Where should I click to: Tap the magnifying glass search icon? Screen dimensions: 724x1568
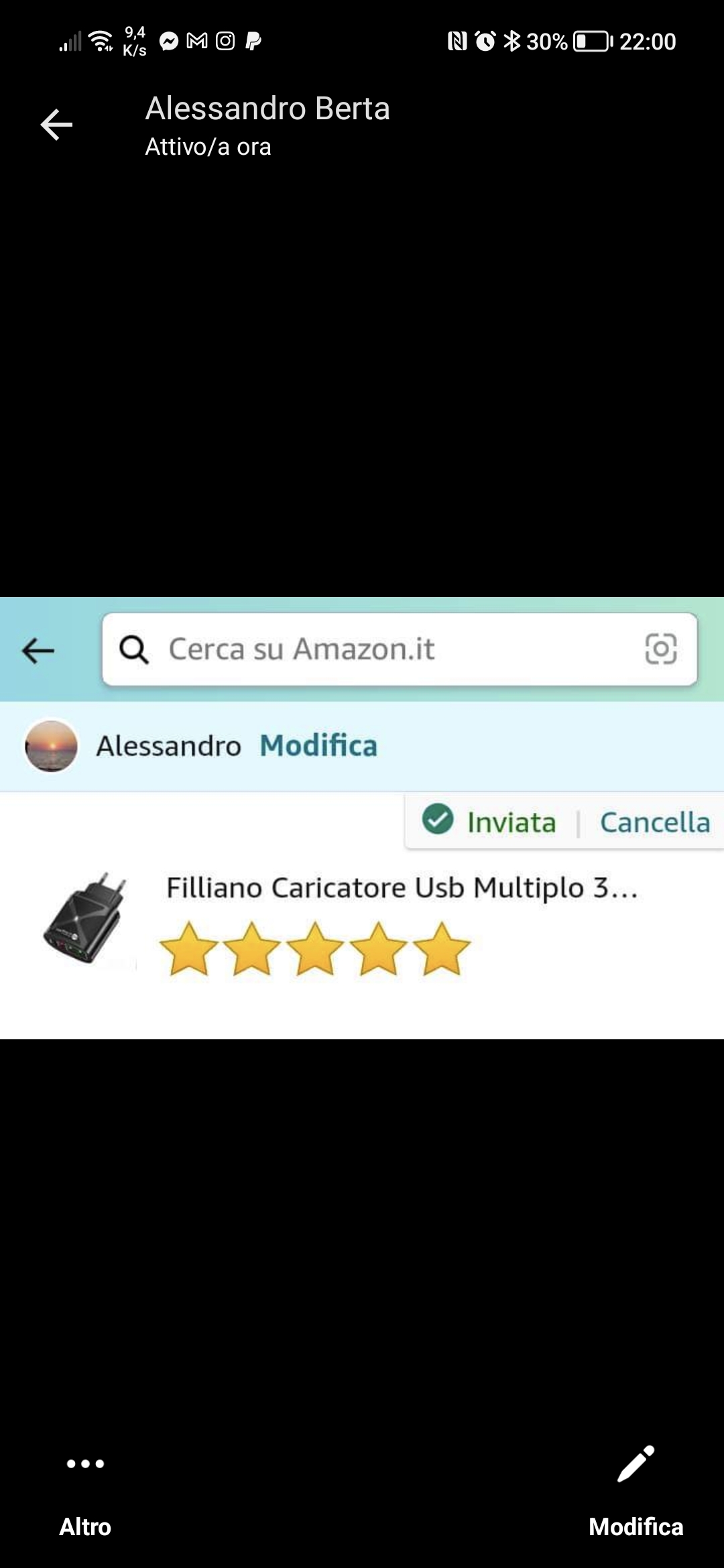click(134, 649)
